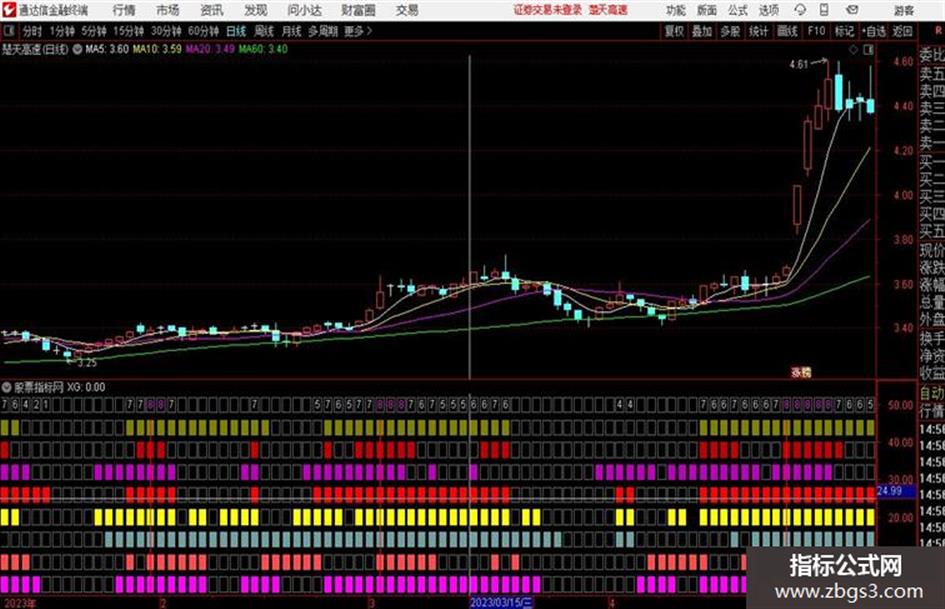945x609 pixels.
Task: Open the 发现 menu
Action: tap(256, 10)
